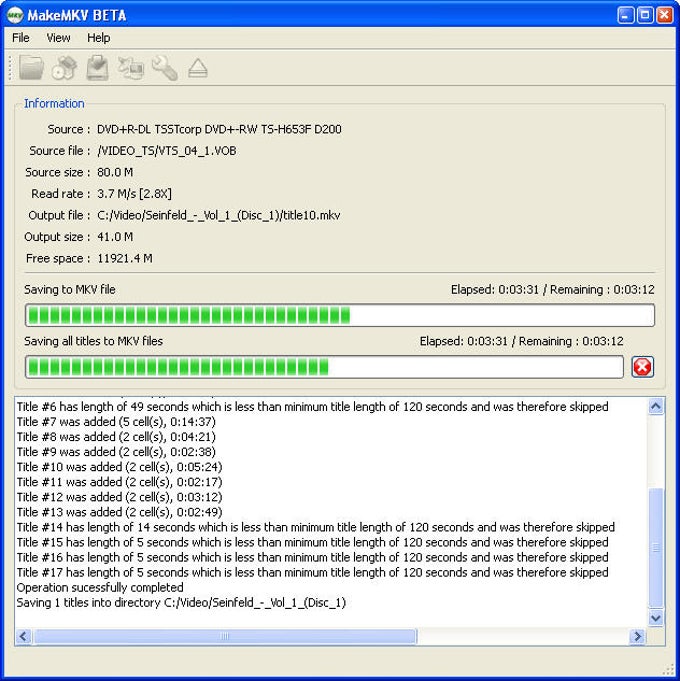
Task: Open preferences wrench icon
Action: tap(165, 68)
